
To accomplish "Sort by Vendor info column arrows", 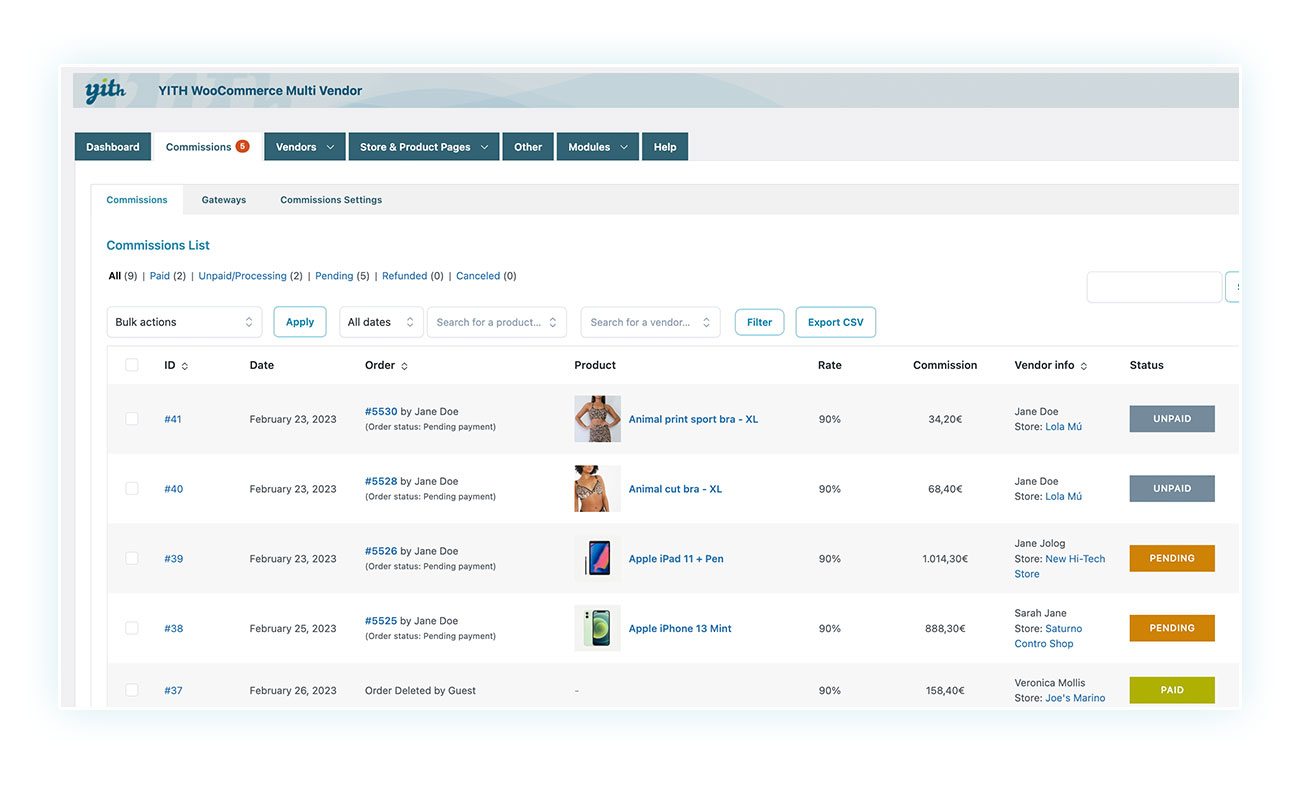I will pos(1084,366).
